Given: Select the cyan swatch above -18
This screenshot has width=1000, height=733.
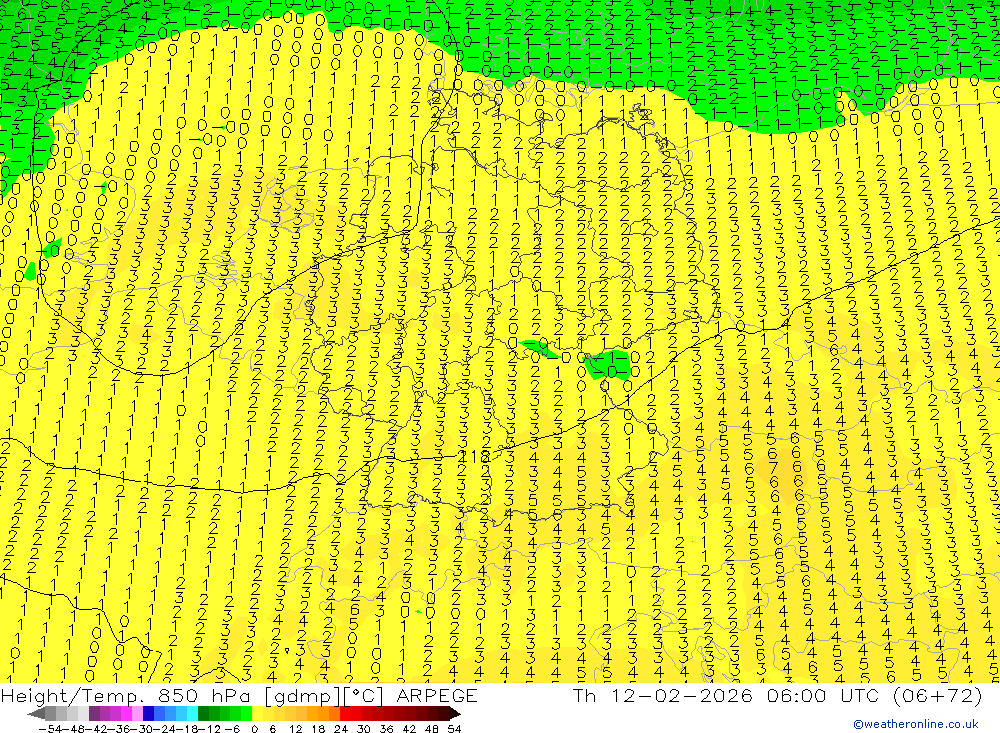Looking at the screenshot, I should click(x=192, y=714).
